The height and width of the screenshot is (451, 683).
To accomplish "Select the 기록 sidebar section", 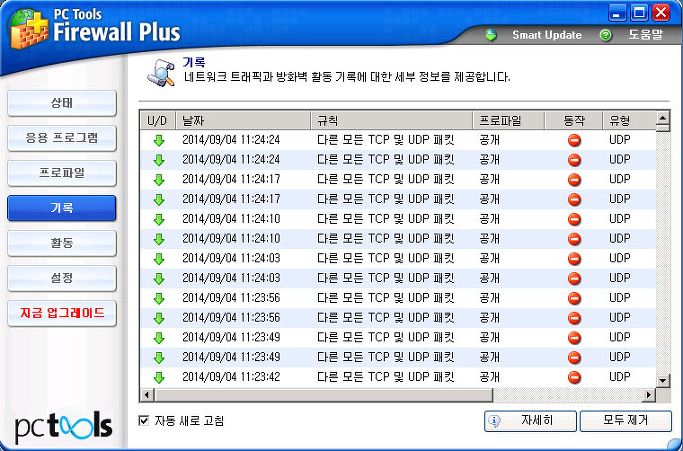I will [x=62, y=208].
